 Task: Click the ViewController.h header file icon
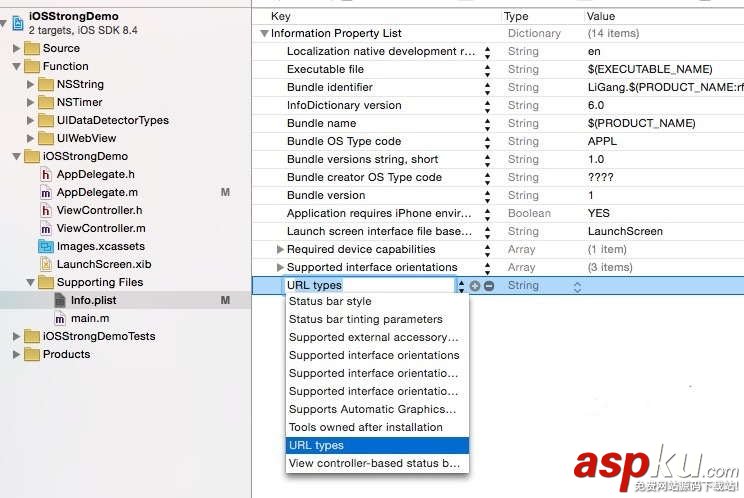pyautogui.click(x=46, y=211)
